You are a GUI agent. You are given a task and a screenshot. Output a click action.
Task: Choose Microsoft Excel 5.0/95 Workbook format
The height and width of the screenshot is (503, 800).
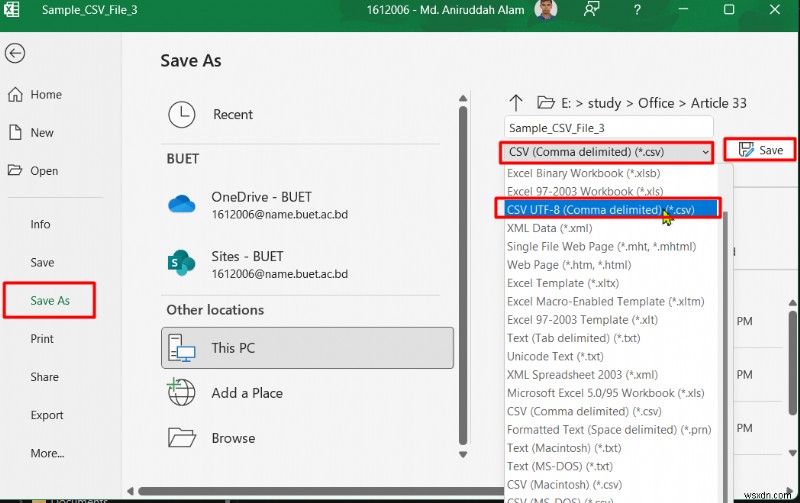pyautogui.click(x=605, y=393)
